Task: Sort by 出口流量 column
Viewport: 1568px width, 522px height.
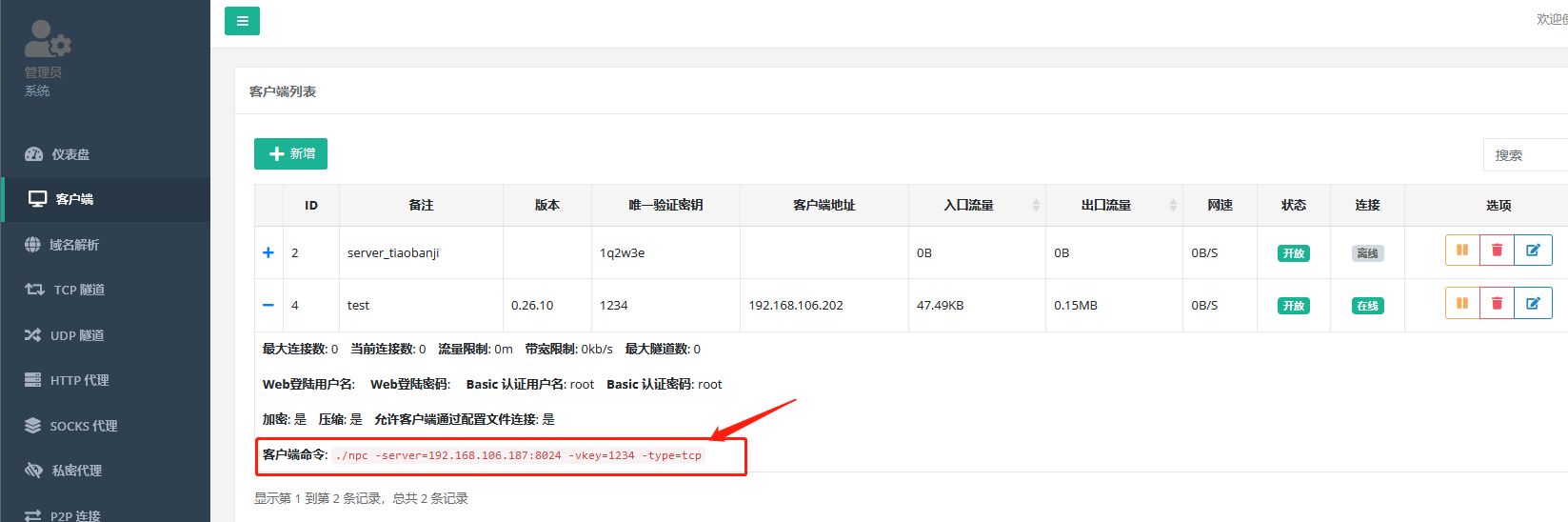Action: [1114, 205]
